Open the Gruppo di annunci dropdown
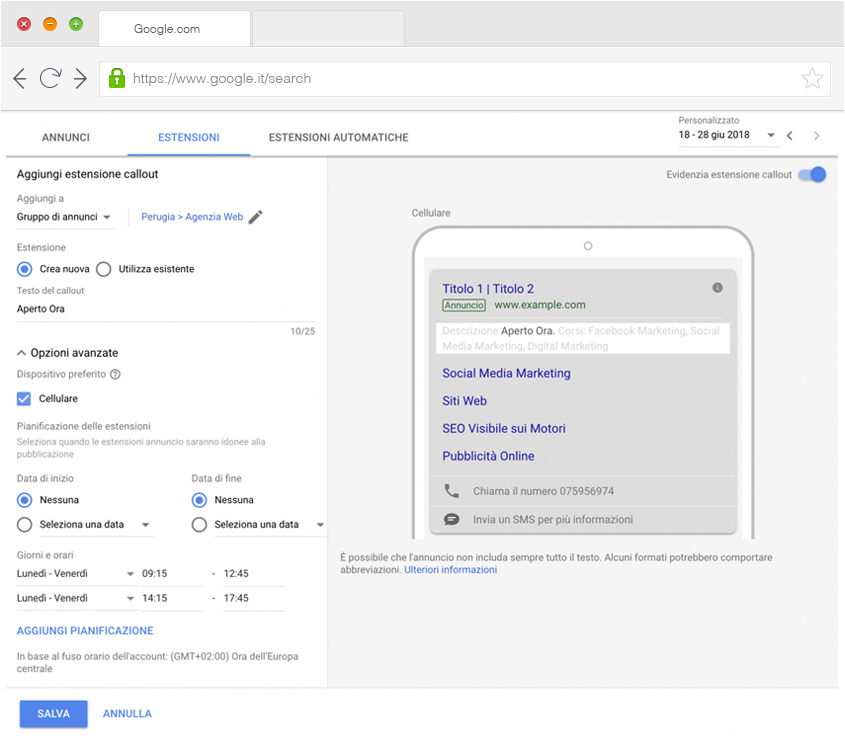Viewport: 845px width, 744px height. 64,217
